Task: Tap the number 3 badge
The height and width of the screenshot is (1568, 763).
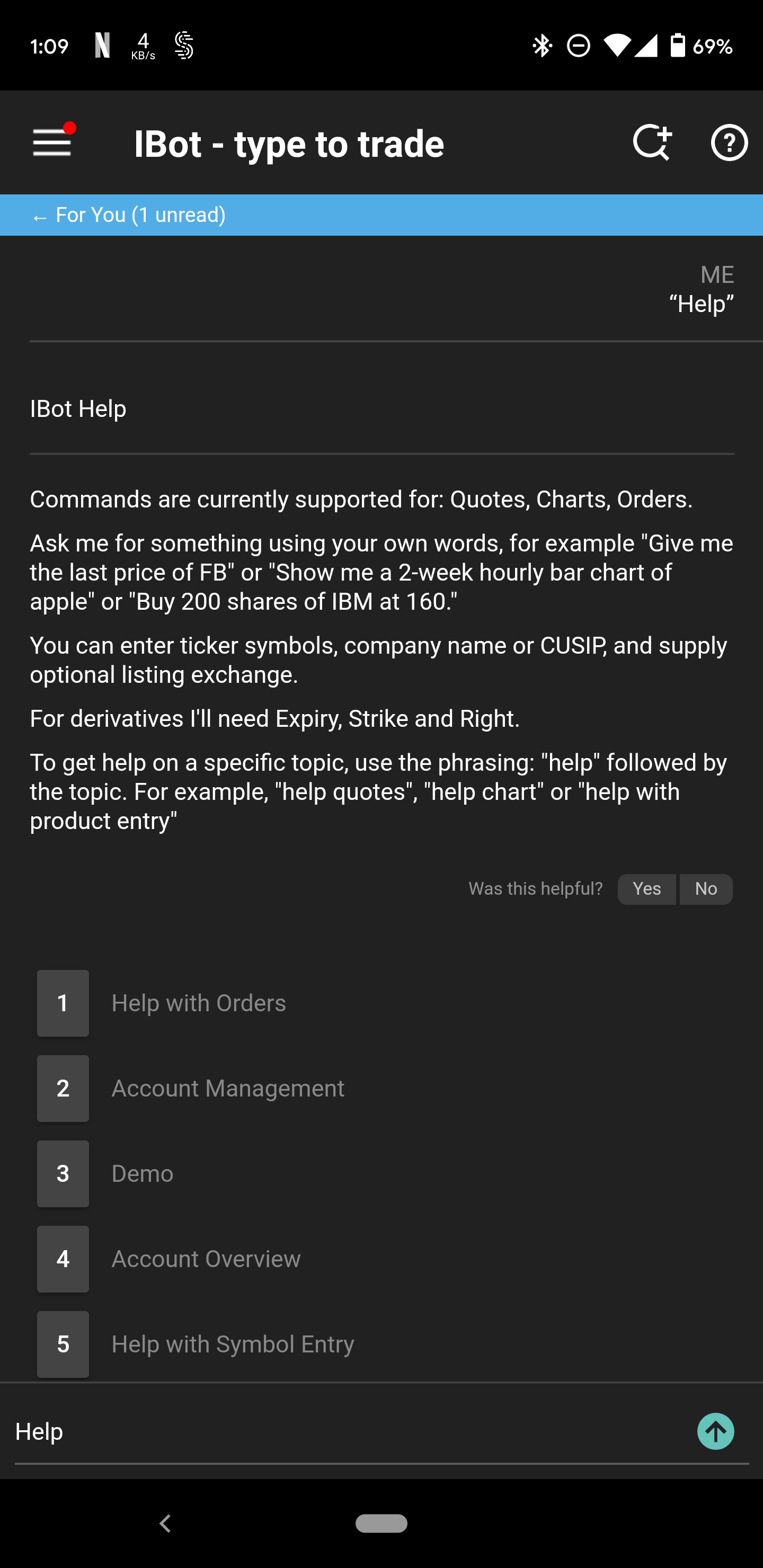Action: 63,1173
